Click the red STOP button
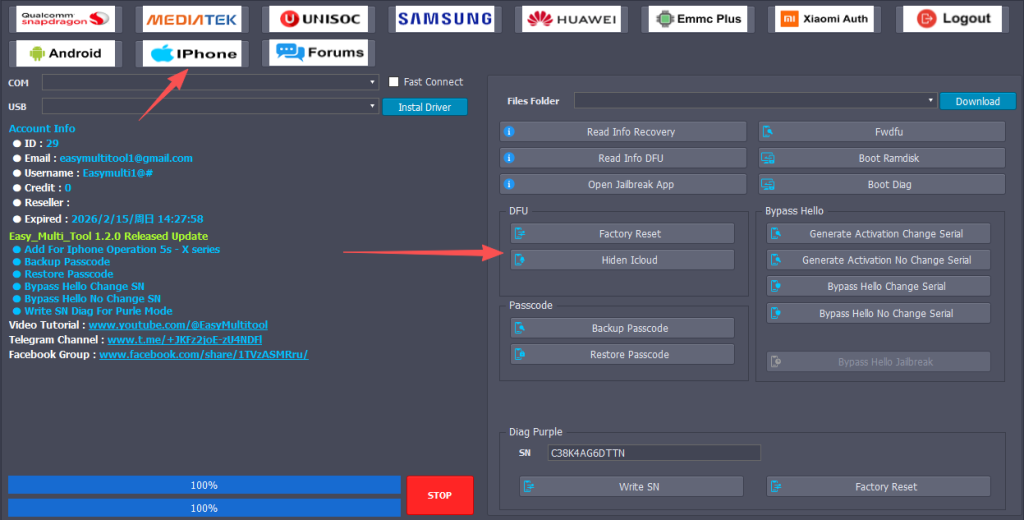The width and height of the screenshot is (1024, 520). [x=440, y=495]
